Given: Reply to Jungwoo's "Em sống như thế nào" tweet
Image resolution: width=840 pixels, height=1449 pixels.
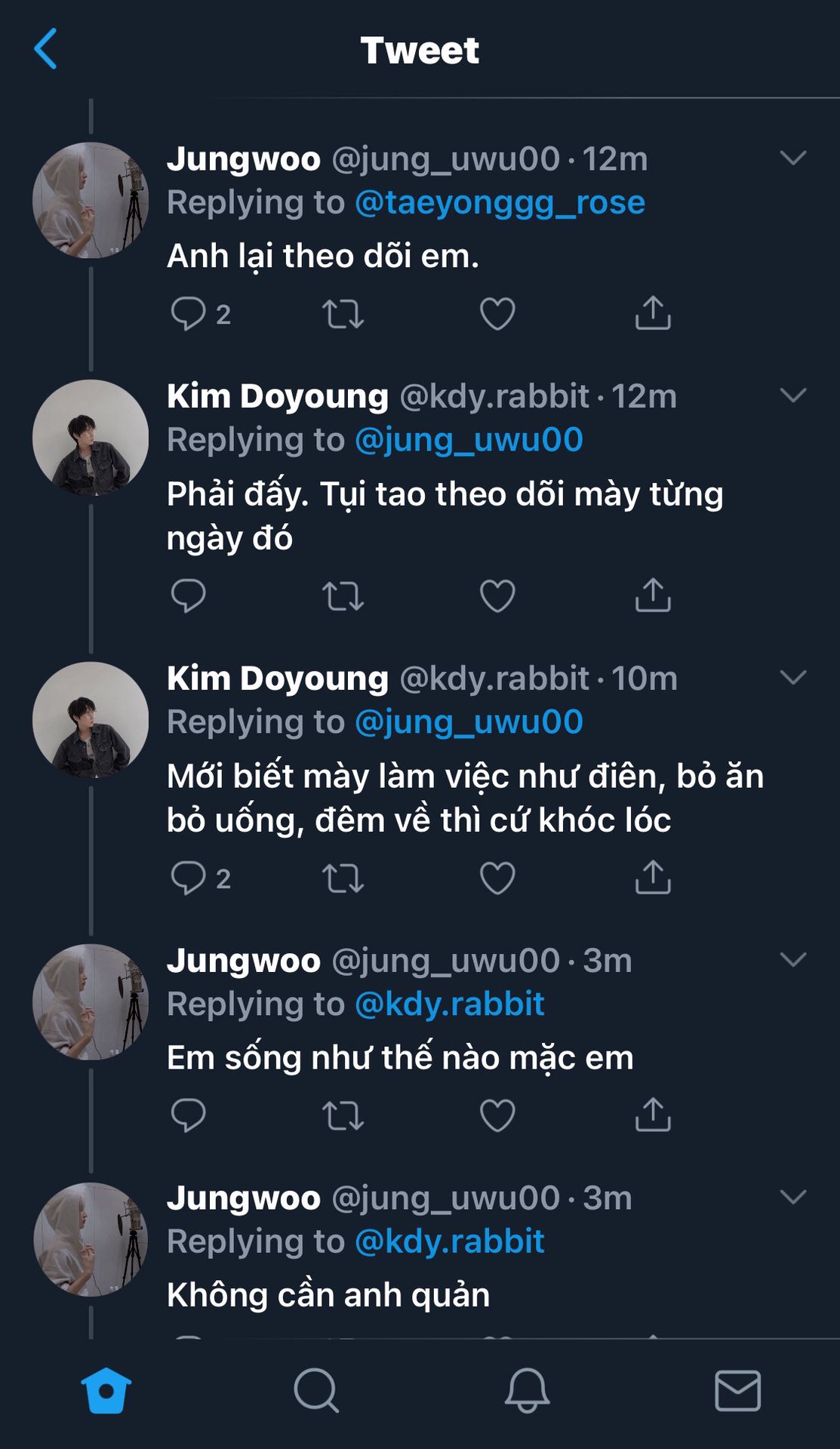Looking at the screenshot, I should click(x=189, y=1115).
